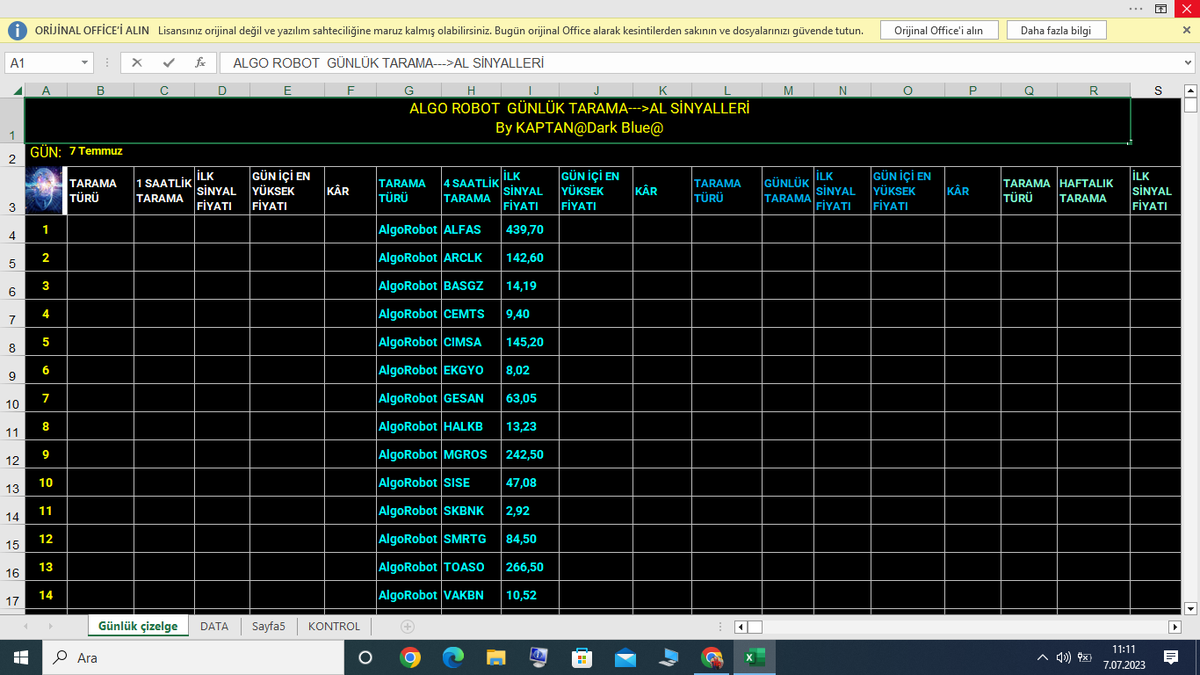Open Windows Start menu
1200x675 pixels.
point(22,657)
